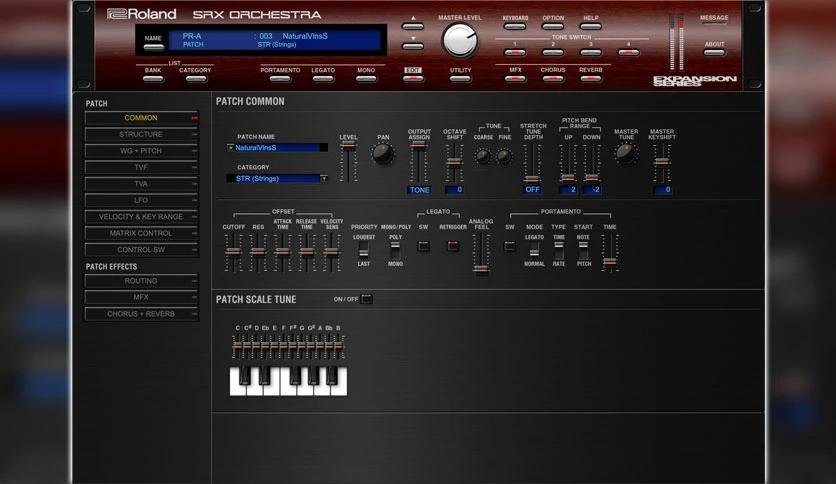Open the LFO tab
This screenshot has width=836, height=484.
(141, 200)
